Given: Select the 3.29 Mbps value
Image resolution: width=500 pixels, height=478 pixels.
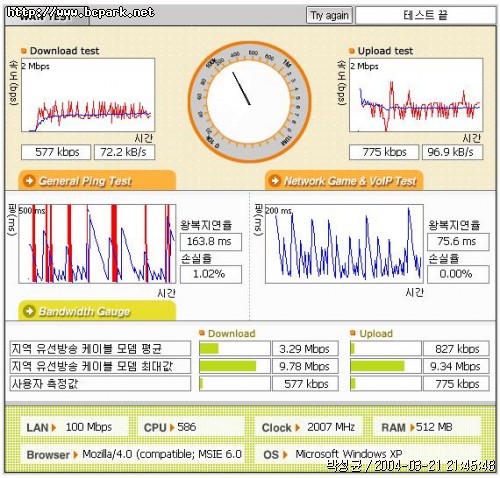Looking at the screenshot, I should (305, 349).
